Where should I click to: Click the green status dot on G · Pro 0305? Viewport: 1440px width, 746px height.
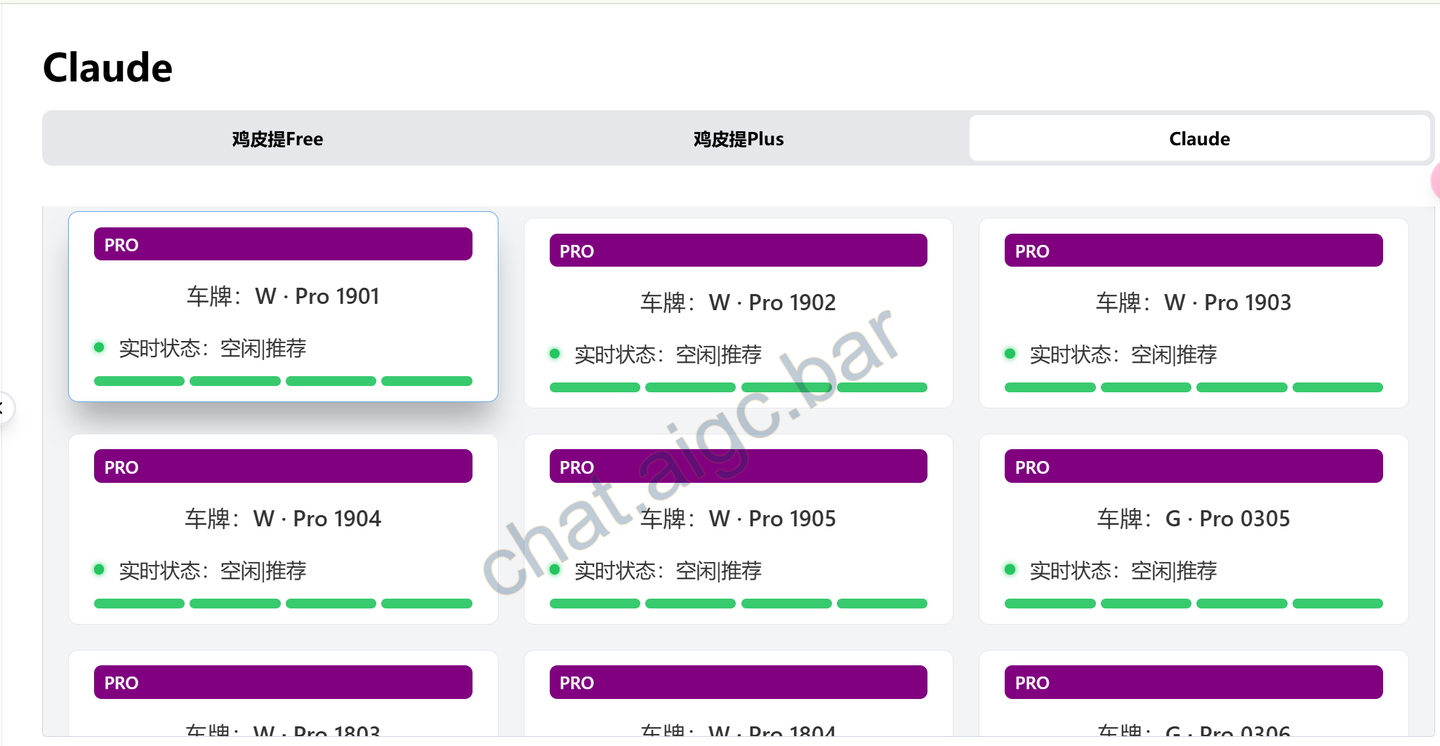tap(1010, 569)
